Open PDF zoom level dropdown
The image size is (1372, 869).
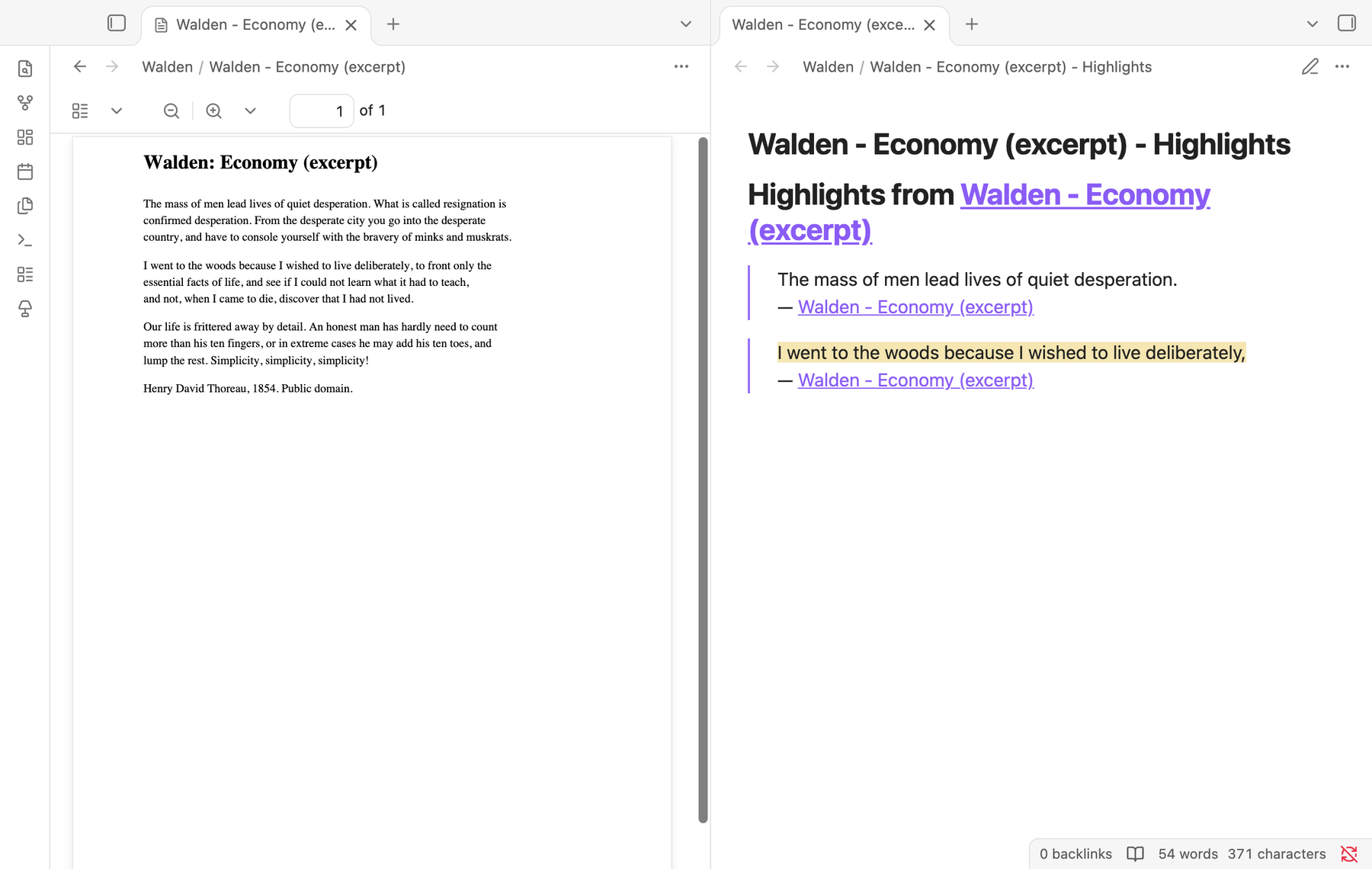(x=250, y=111)
